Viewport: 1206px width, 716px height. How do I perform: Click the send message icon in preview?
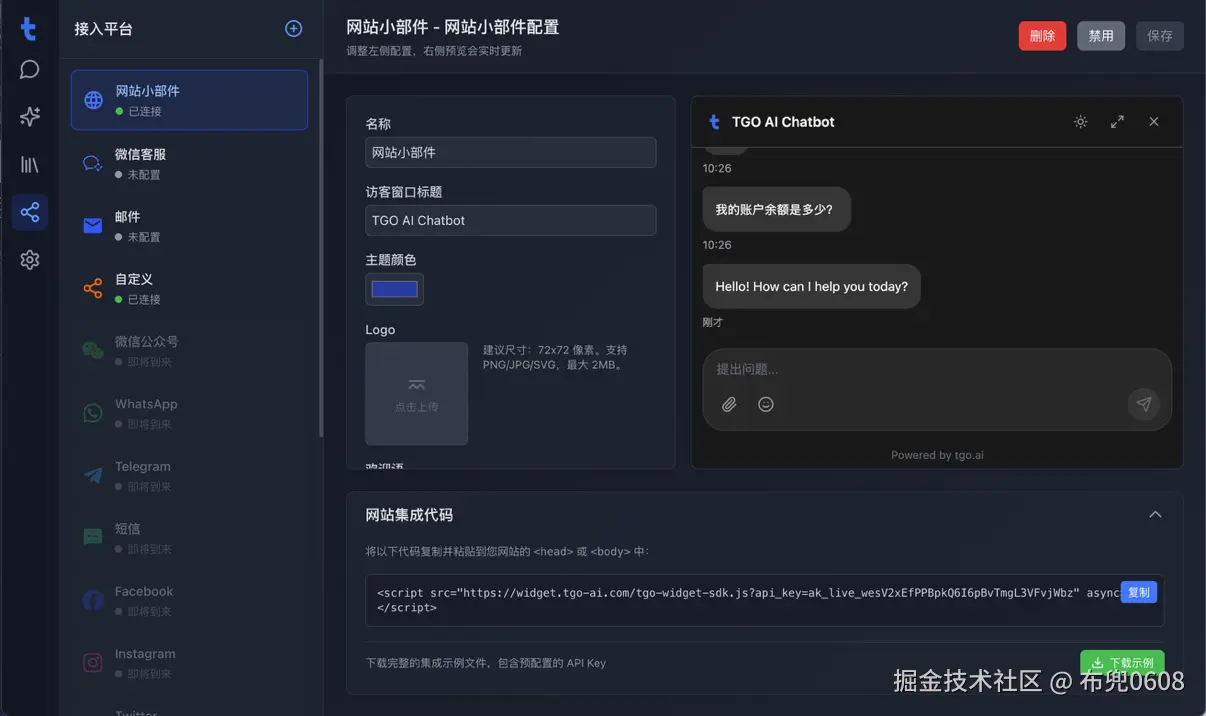[x=1144, y=404]
